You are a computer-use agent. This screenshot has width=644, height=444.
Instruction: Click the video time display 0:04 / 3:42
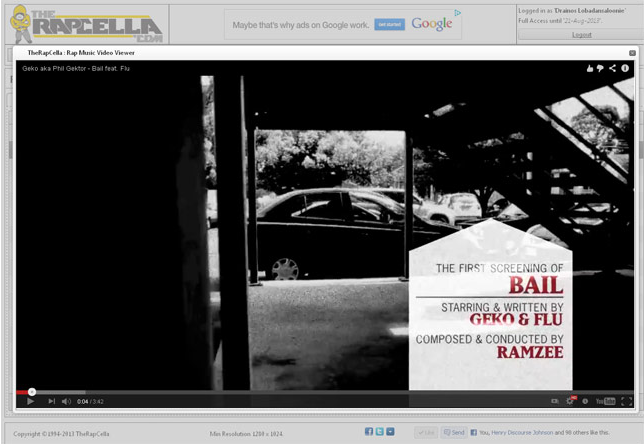pos(90,402)
